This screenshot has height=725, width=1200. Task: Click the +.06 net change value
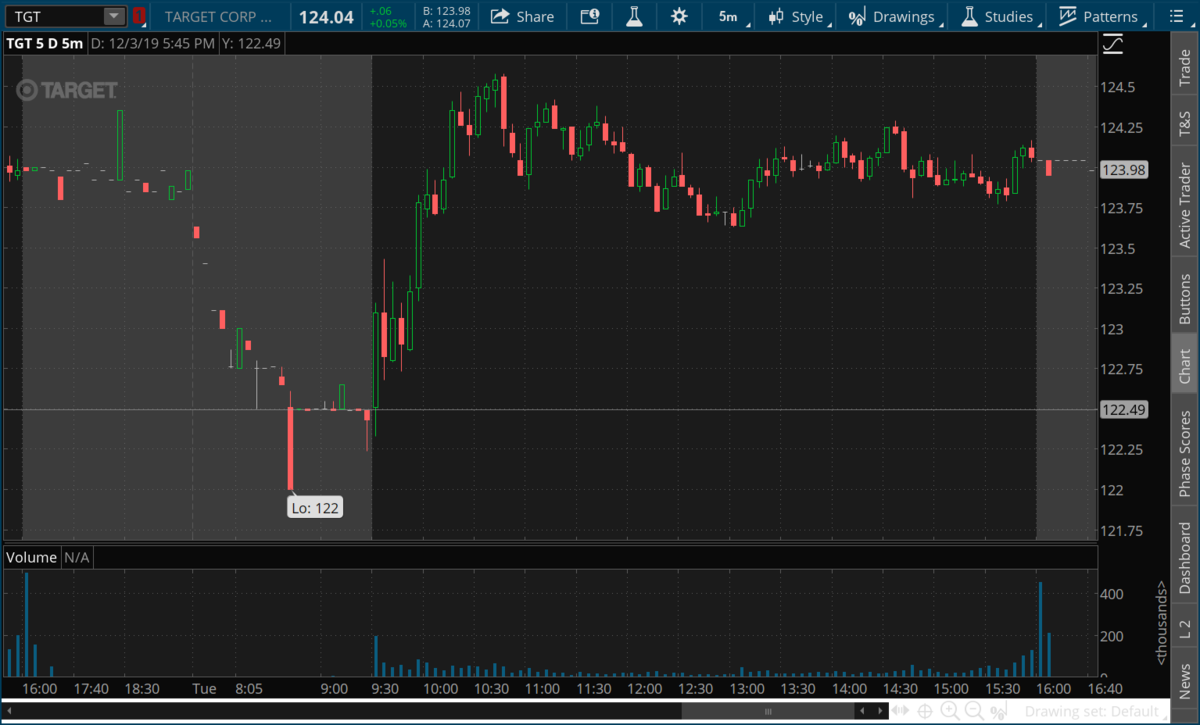click(x=380, y=10)
